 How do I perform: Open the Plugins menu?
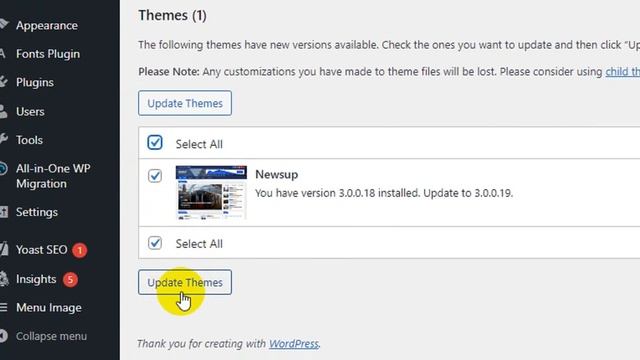35,82
